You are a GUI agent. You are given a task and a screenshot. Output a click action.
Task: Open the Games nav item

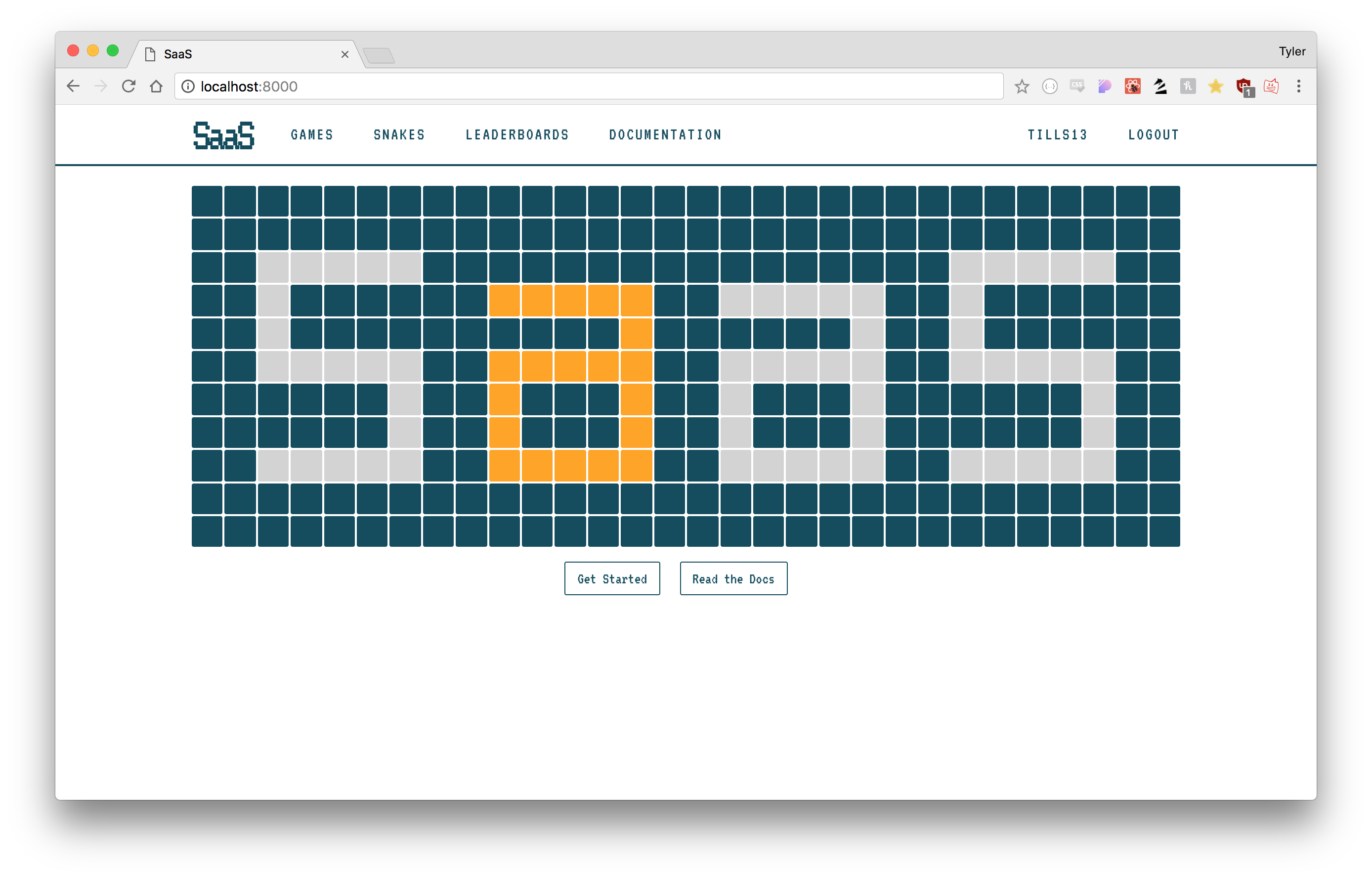click(312, 134)
